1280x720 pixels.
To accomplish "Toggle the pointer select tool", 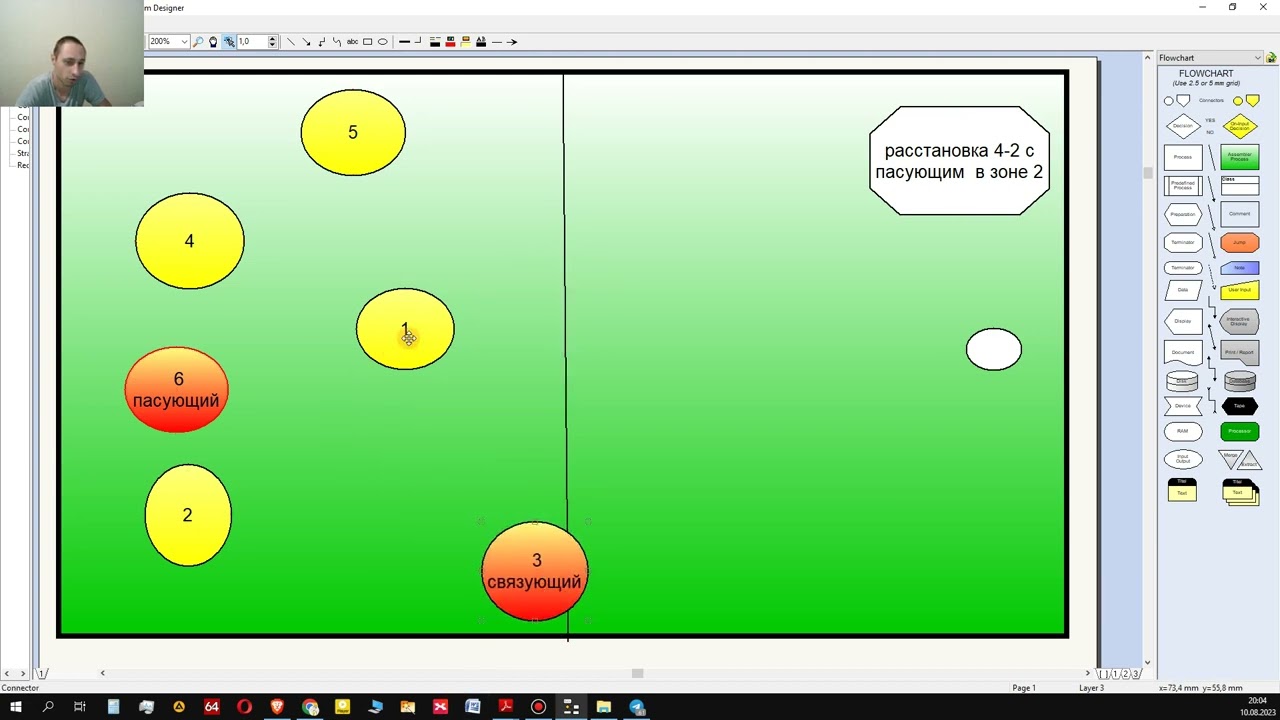I will click(x=229, y=42).
